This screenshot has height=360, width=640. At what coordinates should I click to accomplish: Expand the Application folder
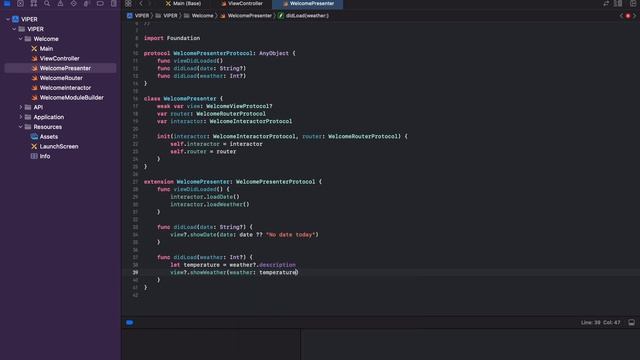pyautogui.click(x=21, y=117)
